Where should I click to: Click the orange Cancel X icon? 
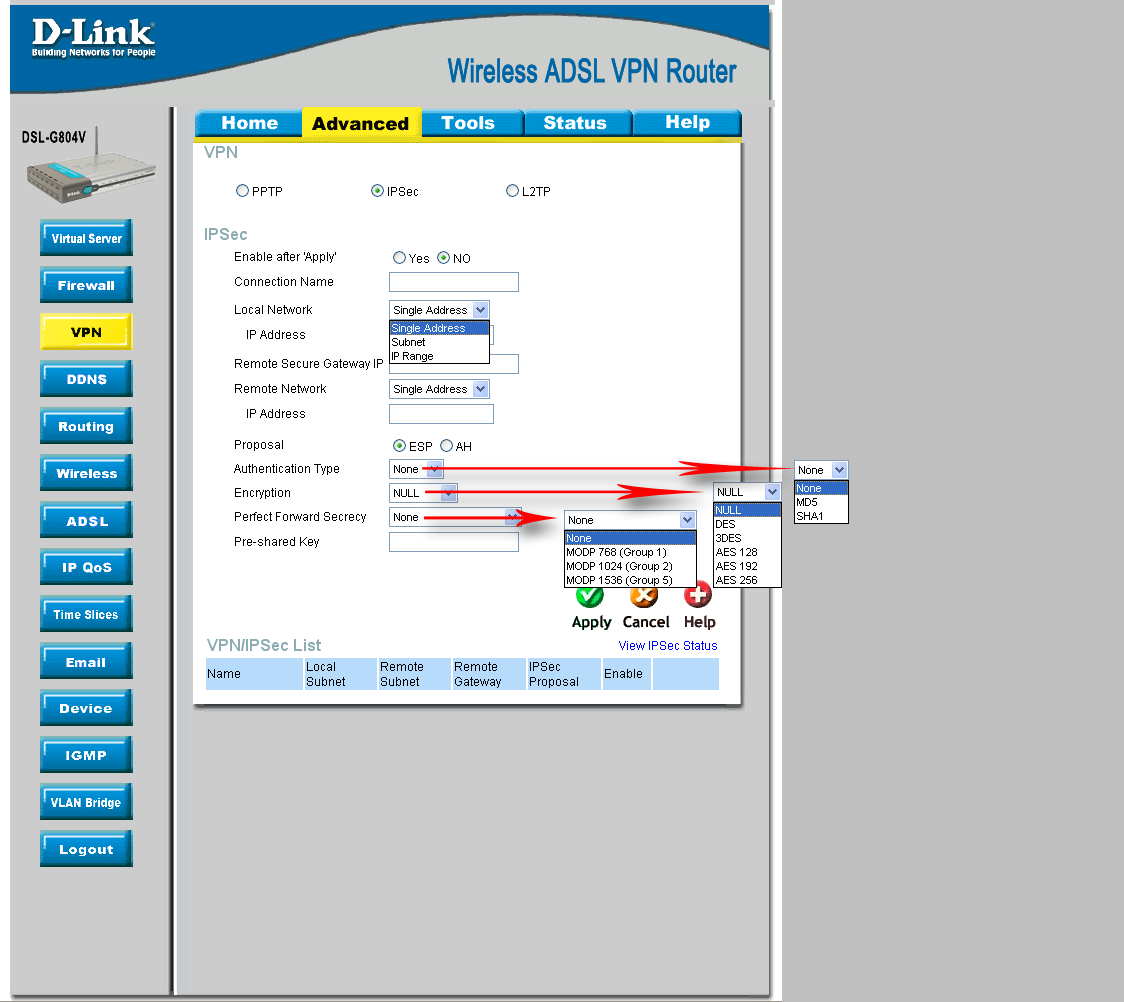(644, 597)
